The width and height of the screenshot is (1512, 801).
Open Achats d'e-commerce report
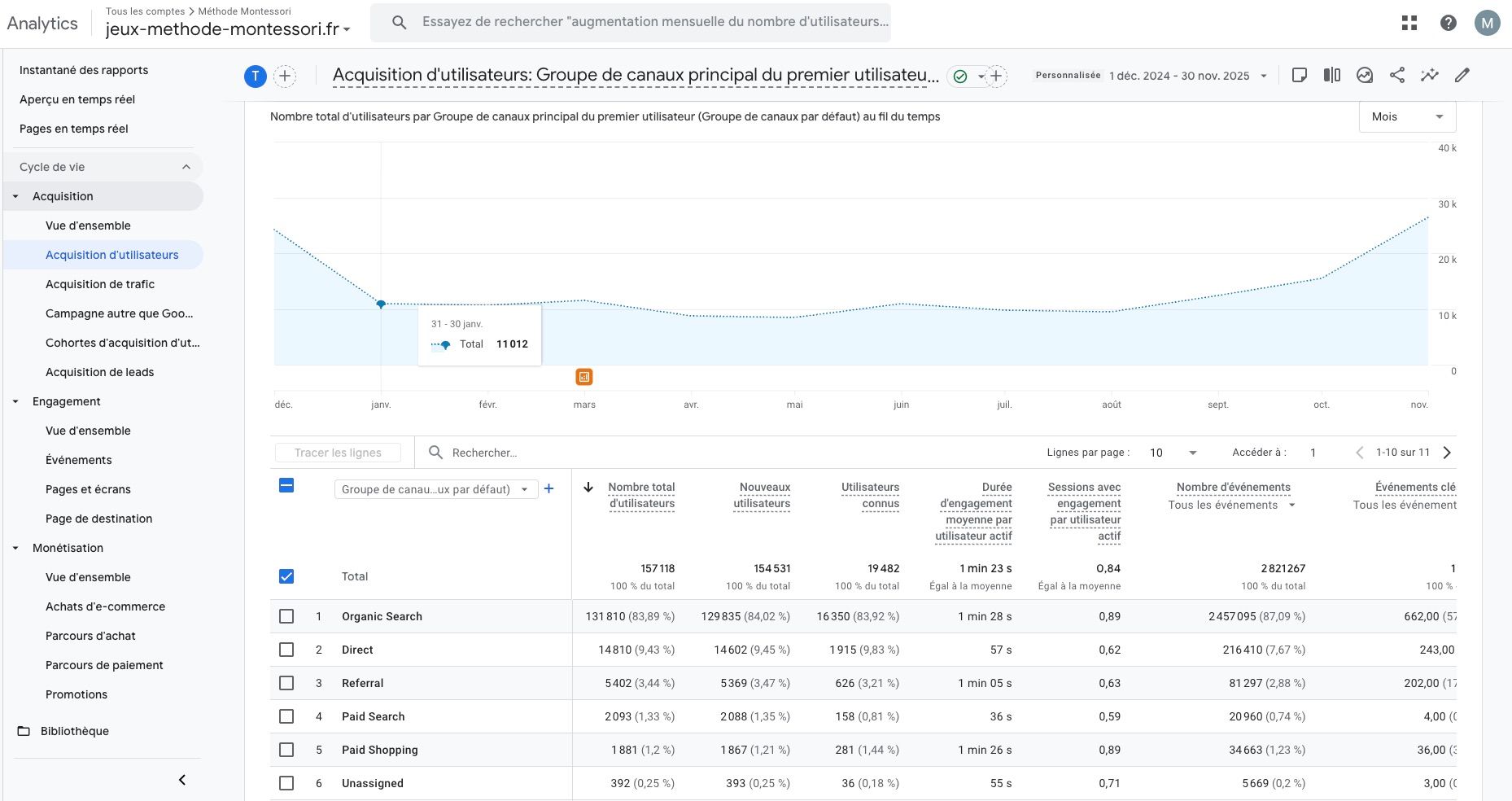(x=105, y=606)
